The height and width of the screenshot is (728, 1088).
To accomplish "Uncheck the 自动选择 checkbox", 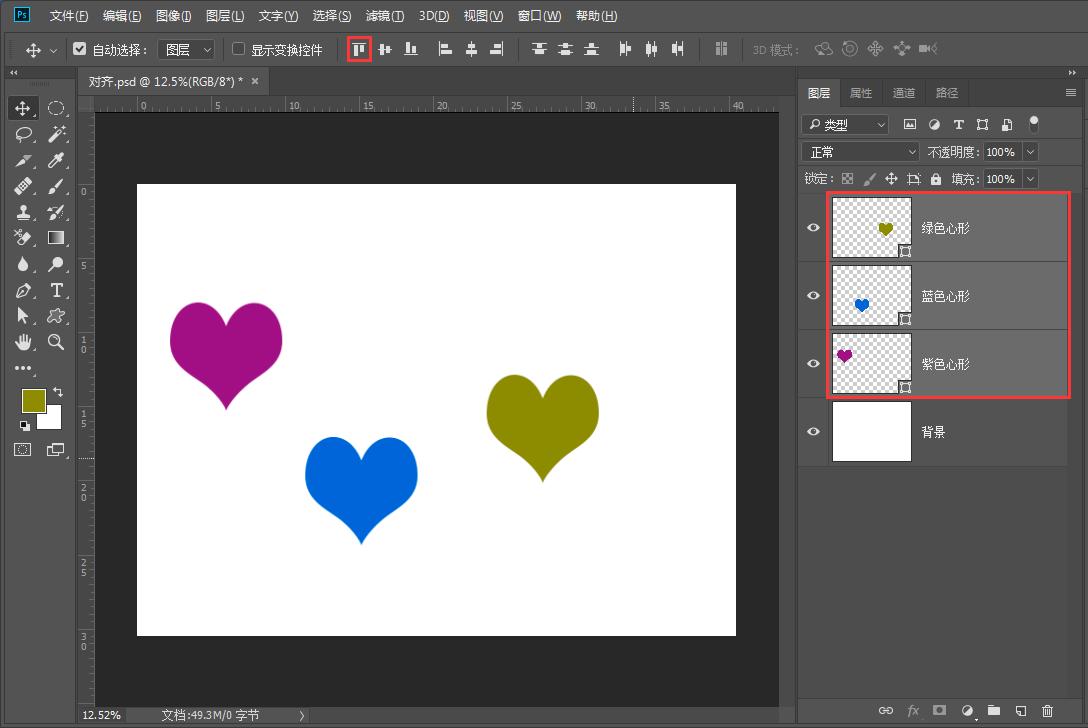I will click(x=80, y=48).
